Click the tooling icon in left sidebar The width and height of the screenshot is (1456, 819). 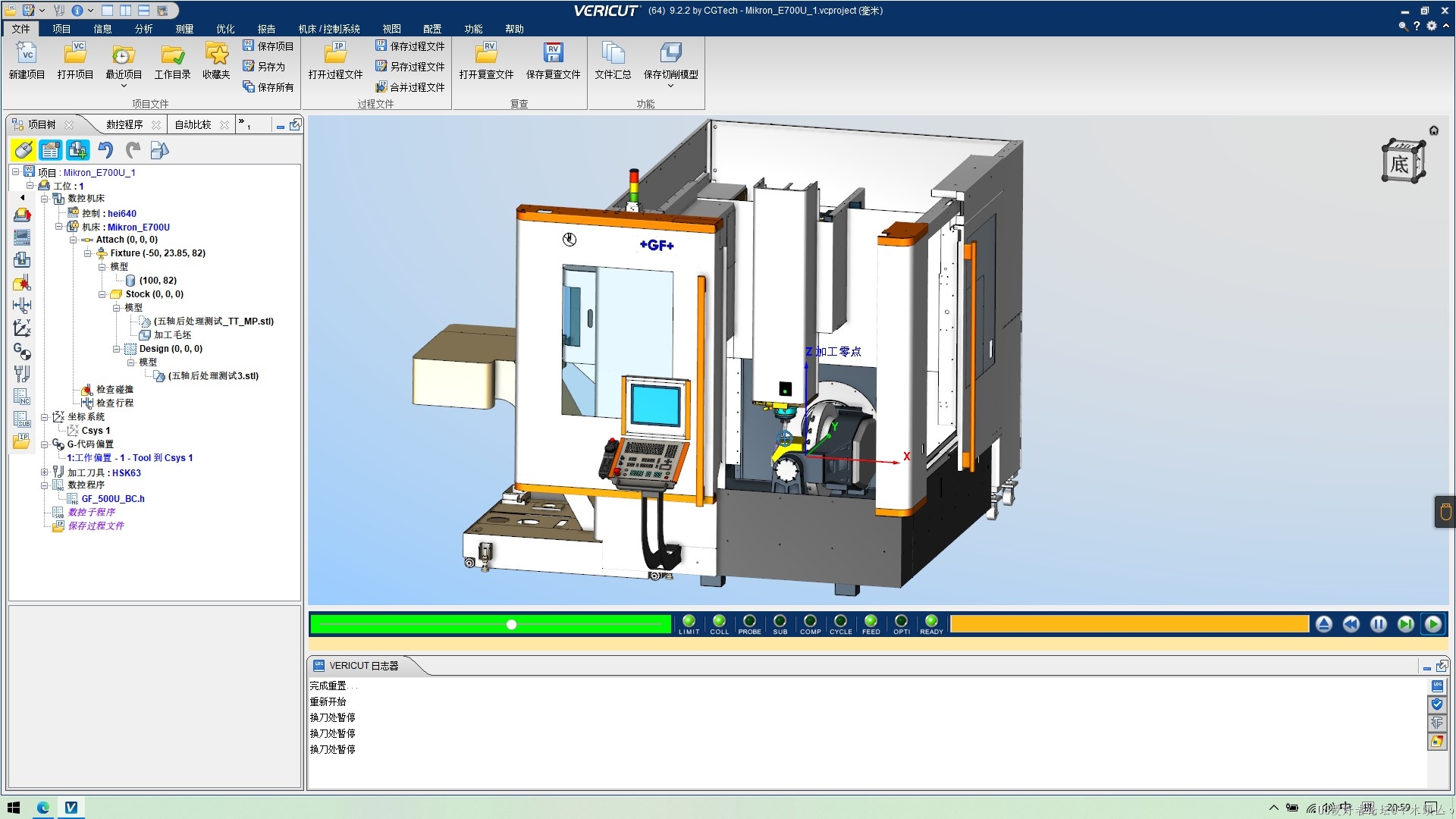click(x=22, y=373)
